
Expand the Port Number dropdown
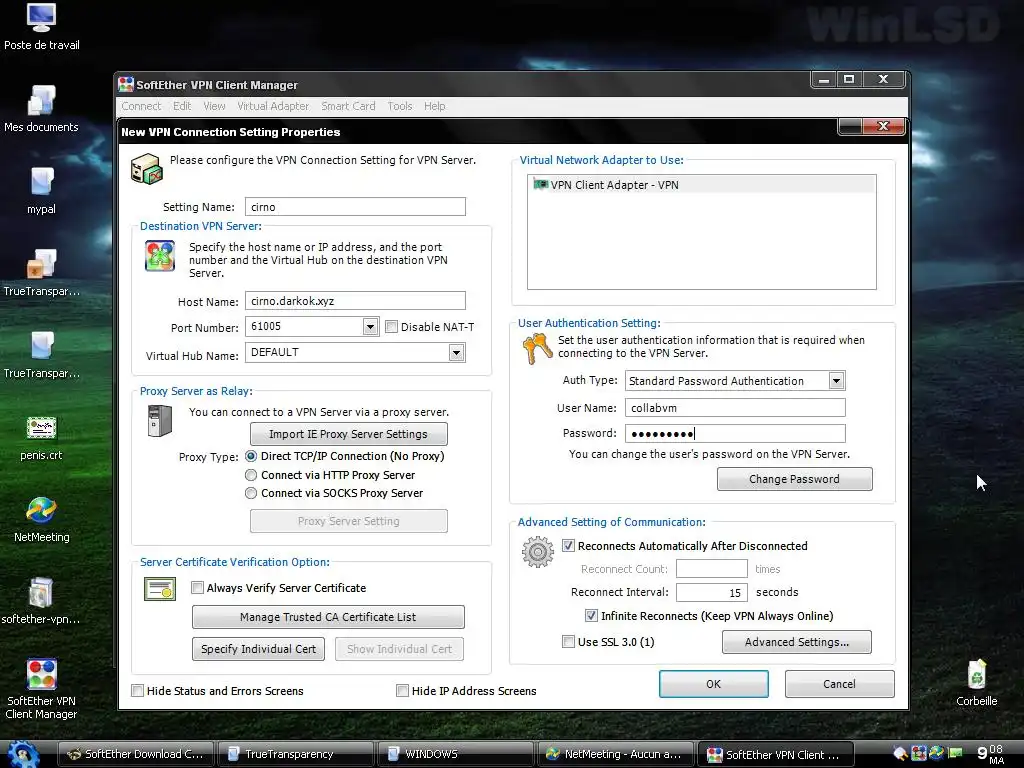(x=370, y=327)
